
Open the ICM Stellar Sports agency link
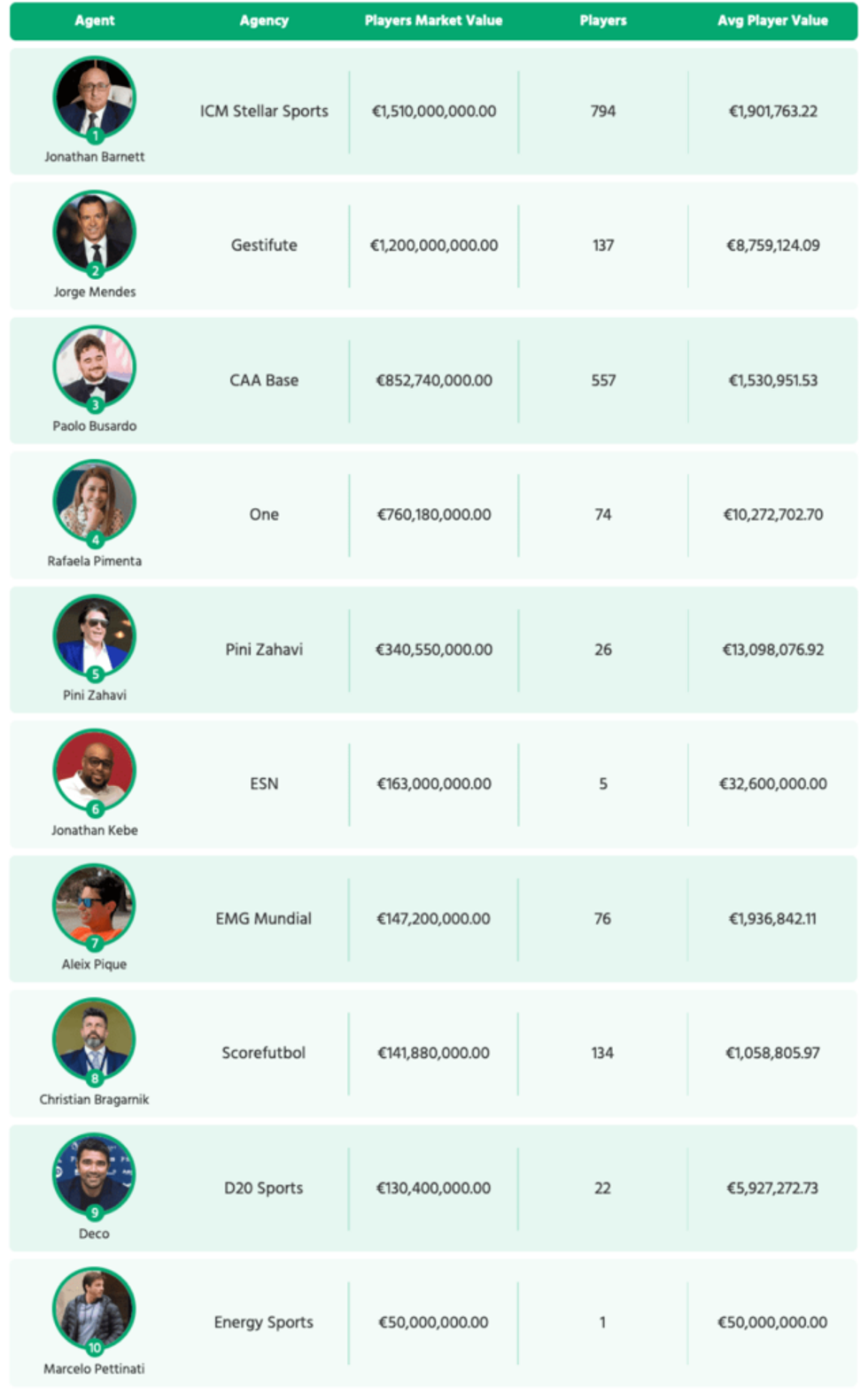(264, 112)
